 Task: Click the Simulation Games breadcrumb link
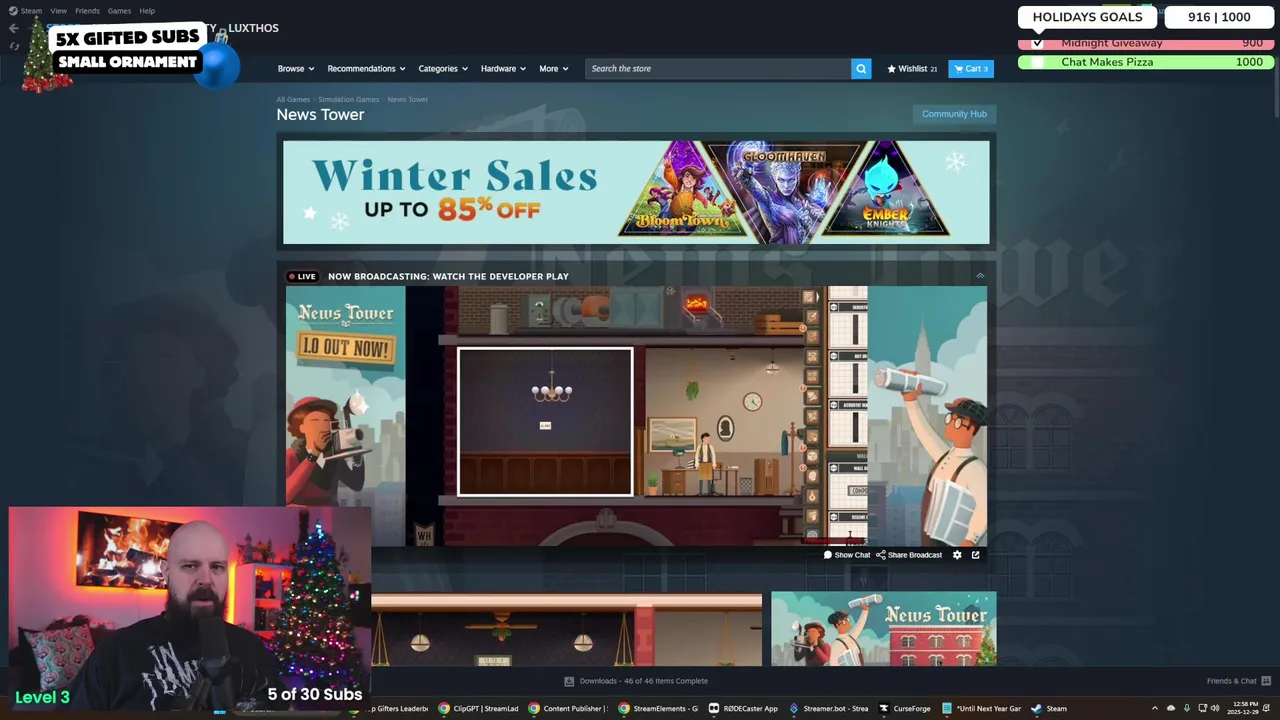(x=349, y=100)
